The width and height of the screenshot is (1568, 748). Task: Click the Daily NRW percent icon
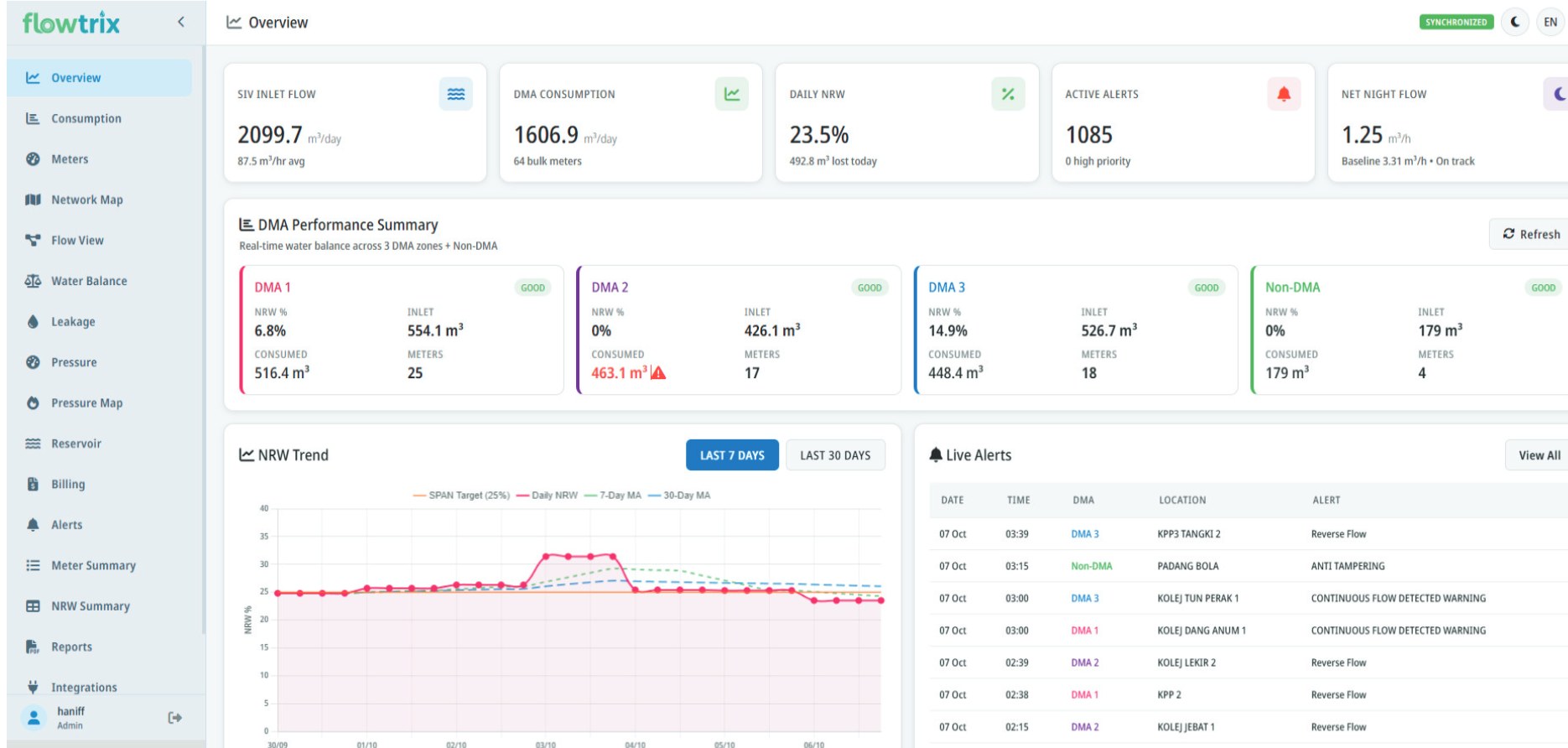[x=1008, y=94]
